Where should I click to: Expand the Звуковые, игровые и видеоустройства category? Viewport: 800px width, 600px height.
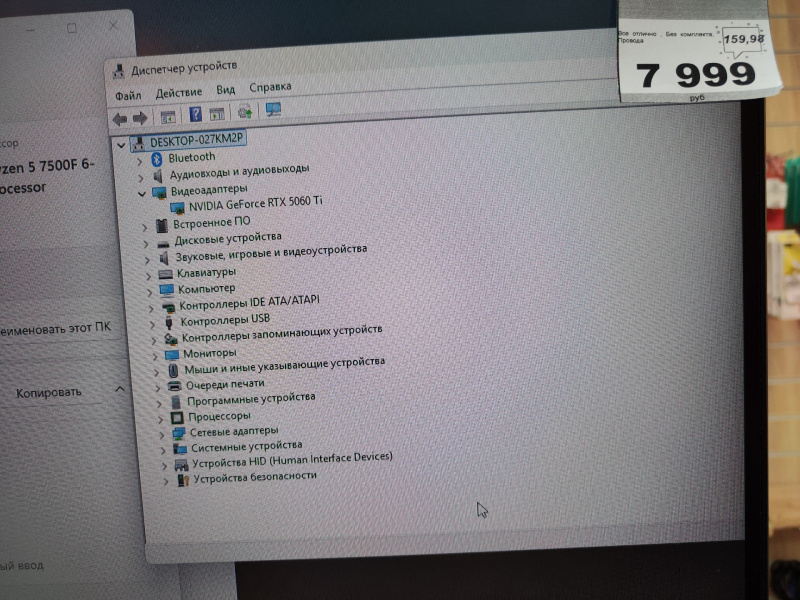point(147,260)
